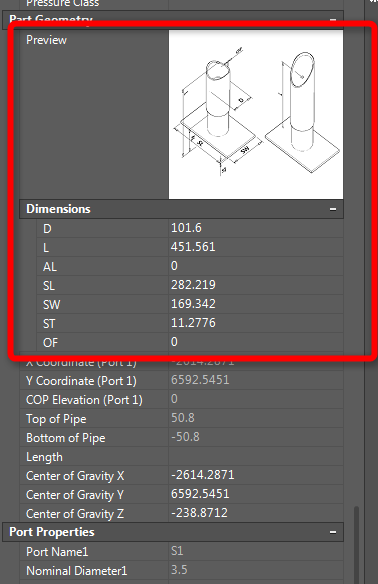This screenshot has width=378, height=584.
Task: Select the COP Elevation (Port 1) row
Action: click(181, 399)
